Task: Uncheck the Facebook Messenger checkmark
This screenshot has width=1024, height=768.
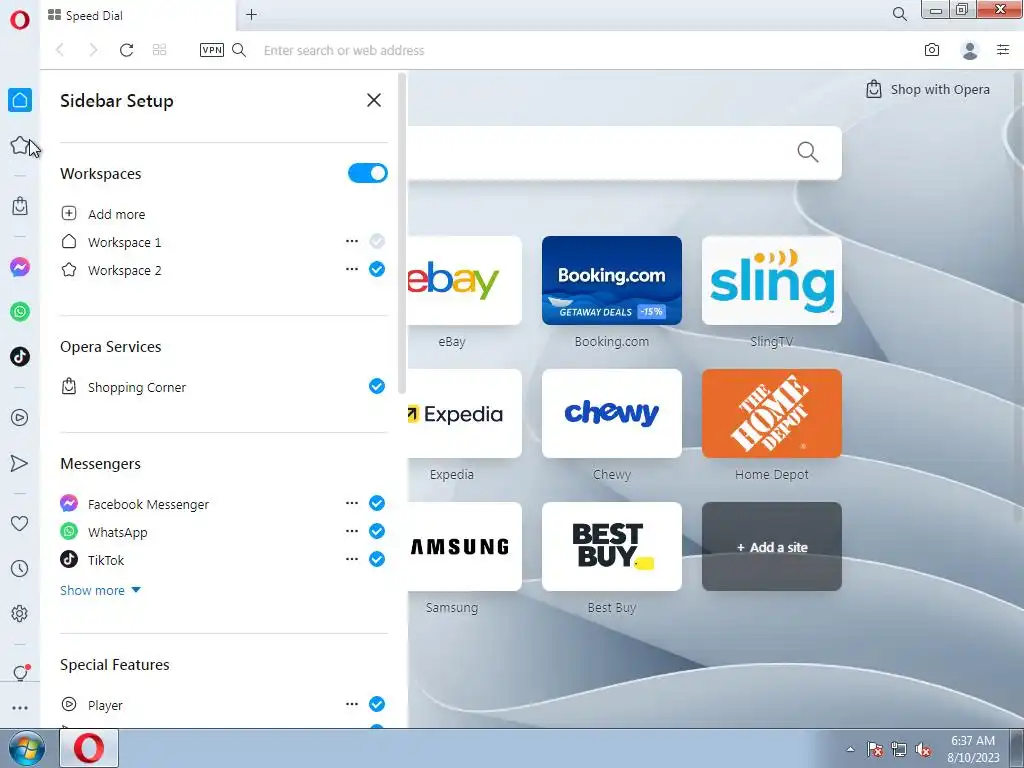Action: (377, 503)
